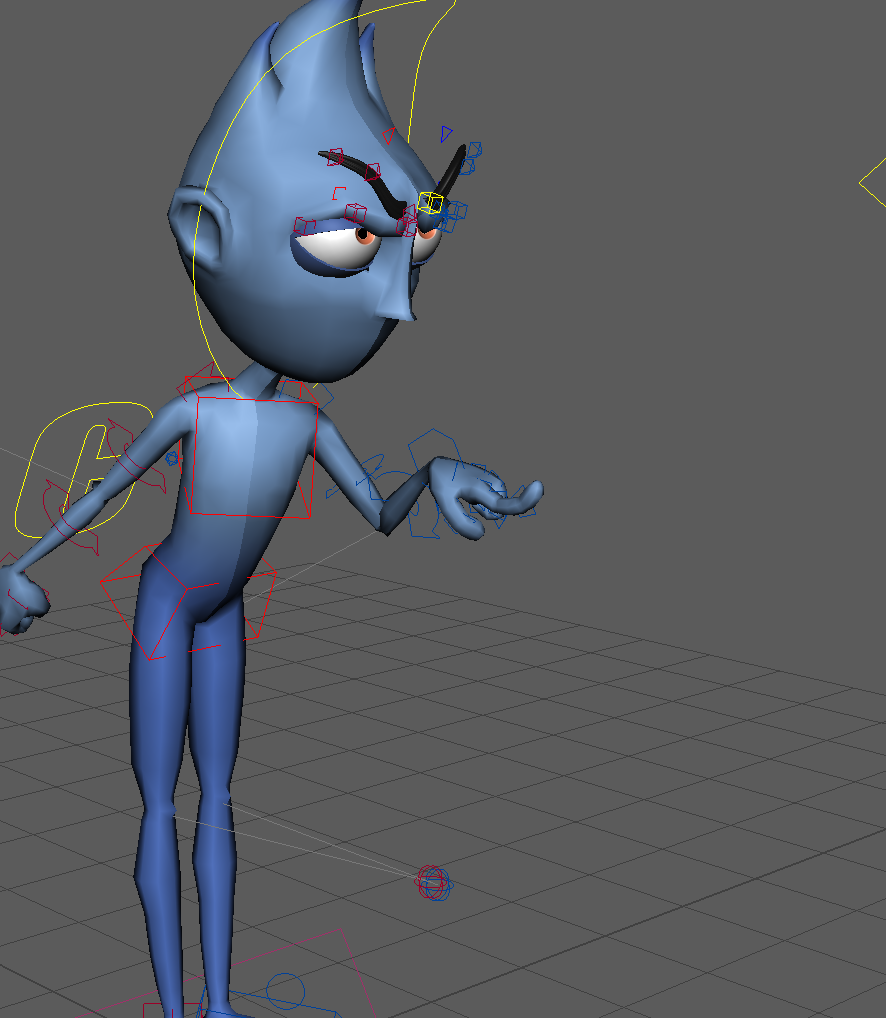
Task: Select blue circle control near the feet
Action: tap(285, 991)
